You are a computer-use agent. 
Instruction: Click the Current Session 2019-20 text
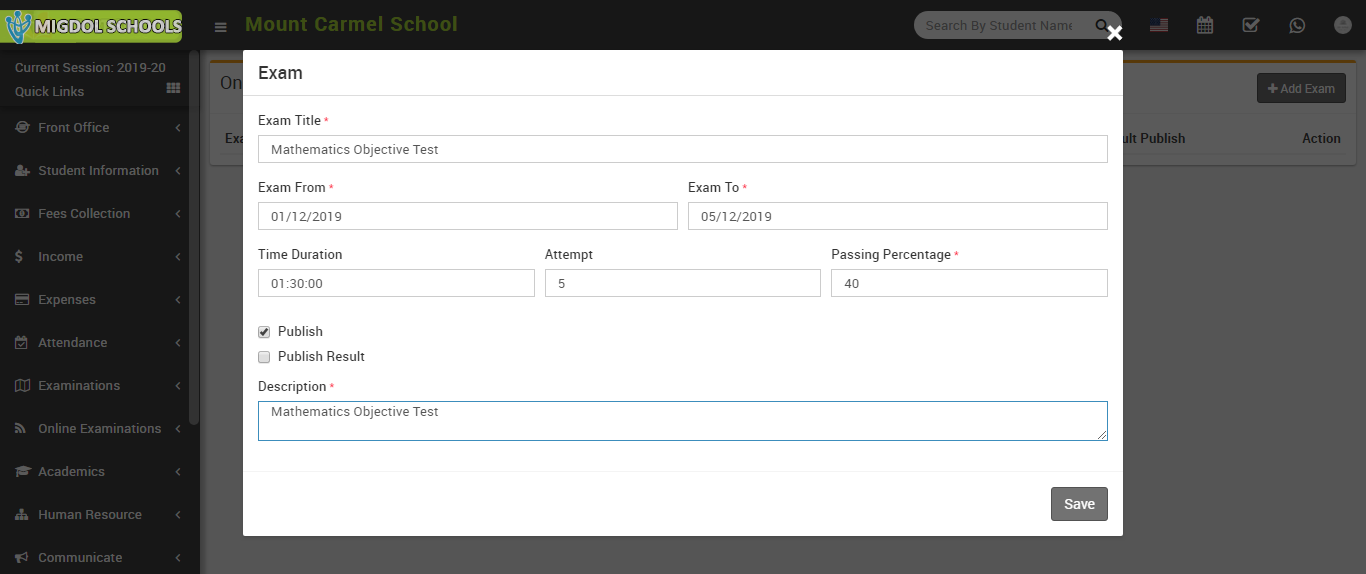pyautogui.click(x=90, y=68)
